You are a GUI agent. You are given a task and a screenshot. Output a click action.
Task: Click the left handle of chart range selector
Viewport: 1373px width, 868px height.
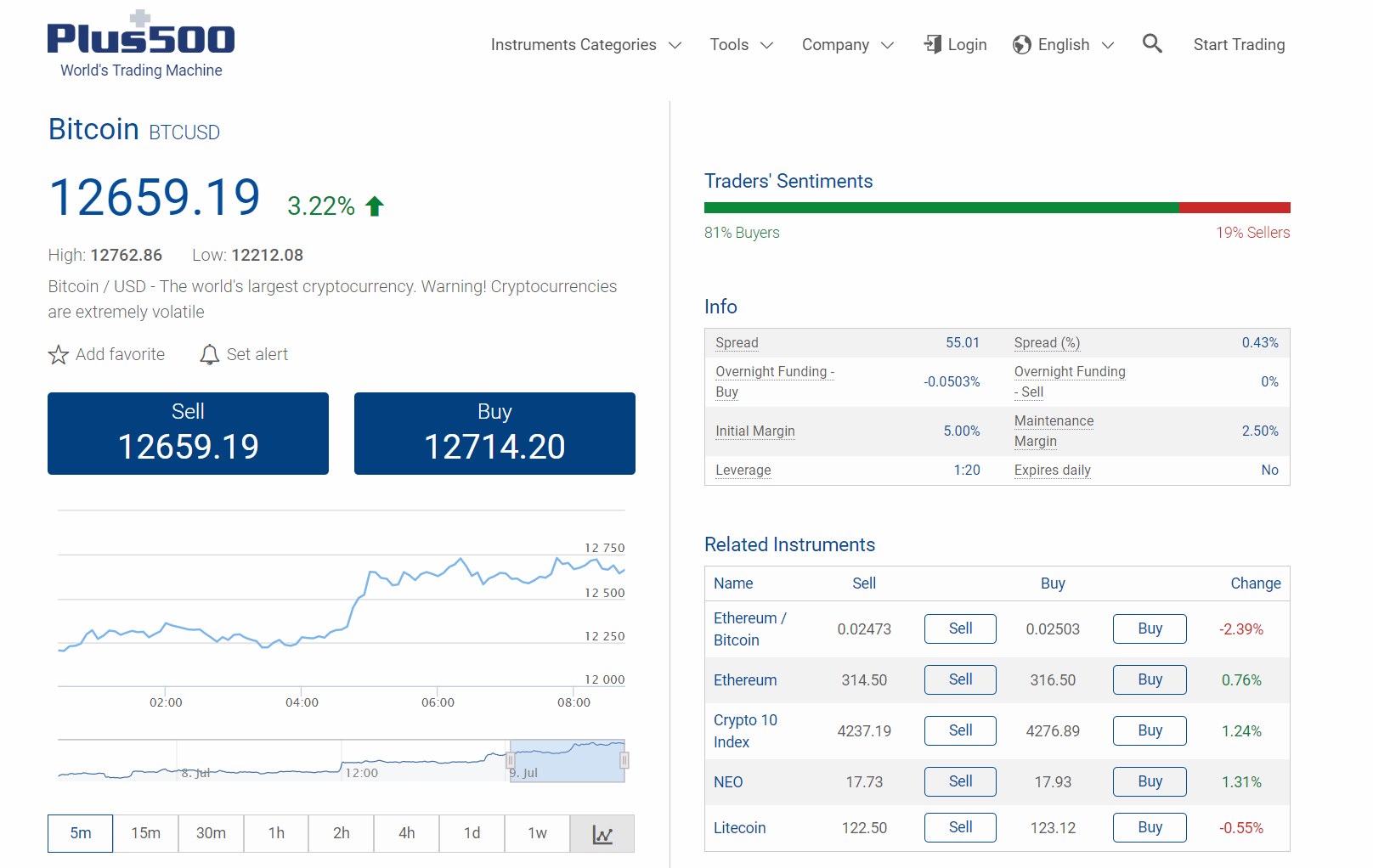tap(510, 760)
